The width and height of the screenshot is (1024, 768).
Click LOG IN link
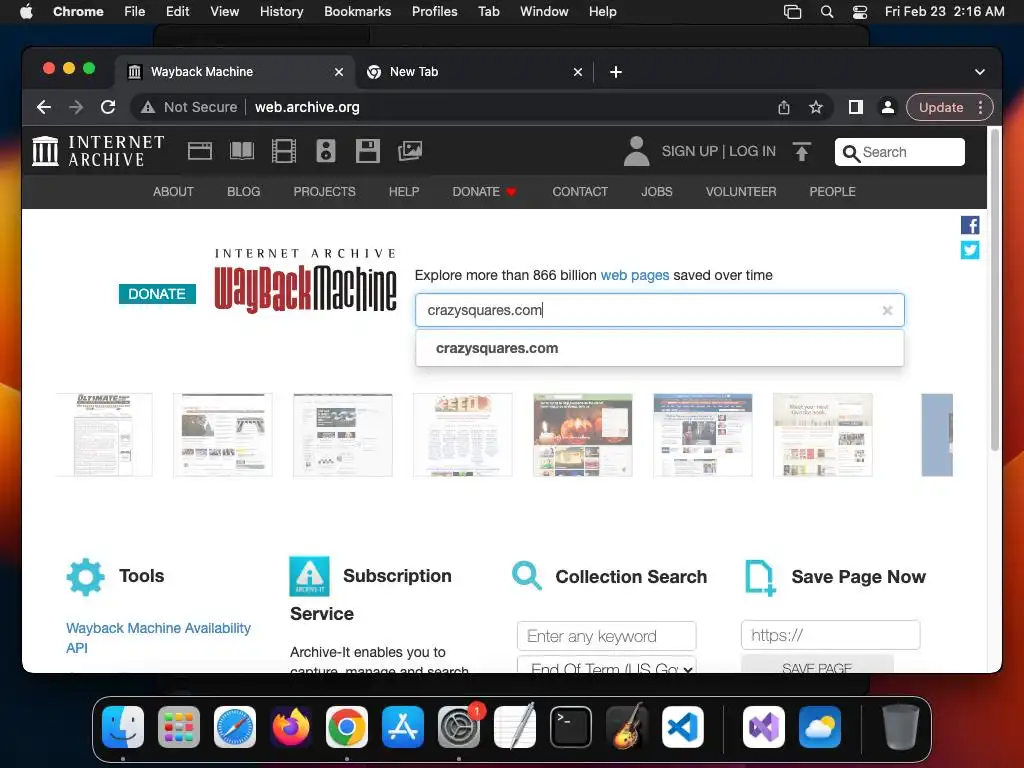coord(752,151)
